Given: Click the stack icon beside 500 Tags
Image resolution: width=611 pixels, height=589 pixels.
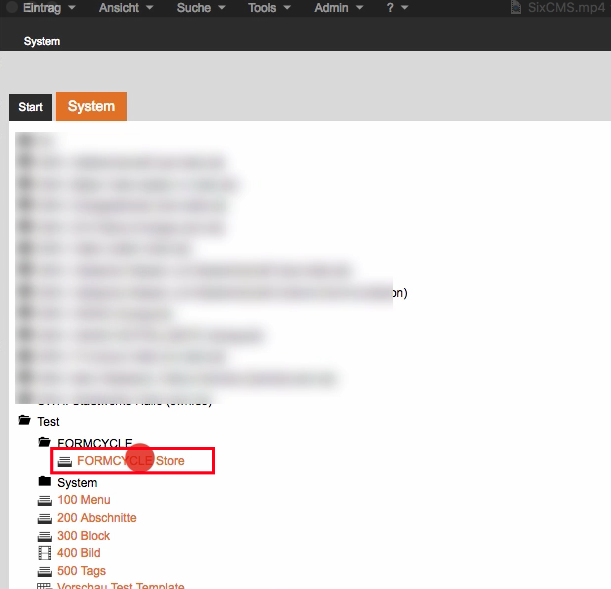Looking at the screenshot, I should pyautogui.click(x=44, y=571).
